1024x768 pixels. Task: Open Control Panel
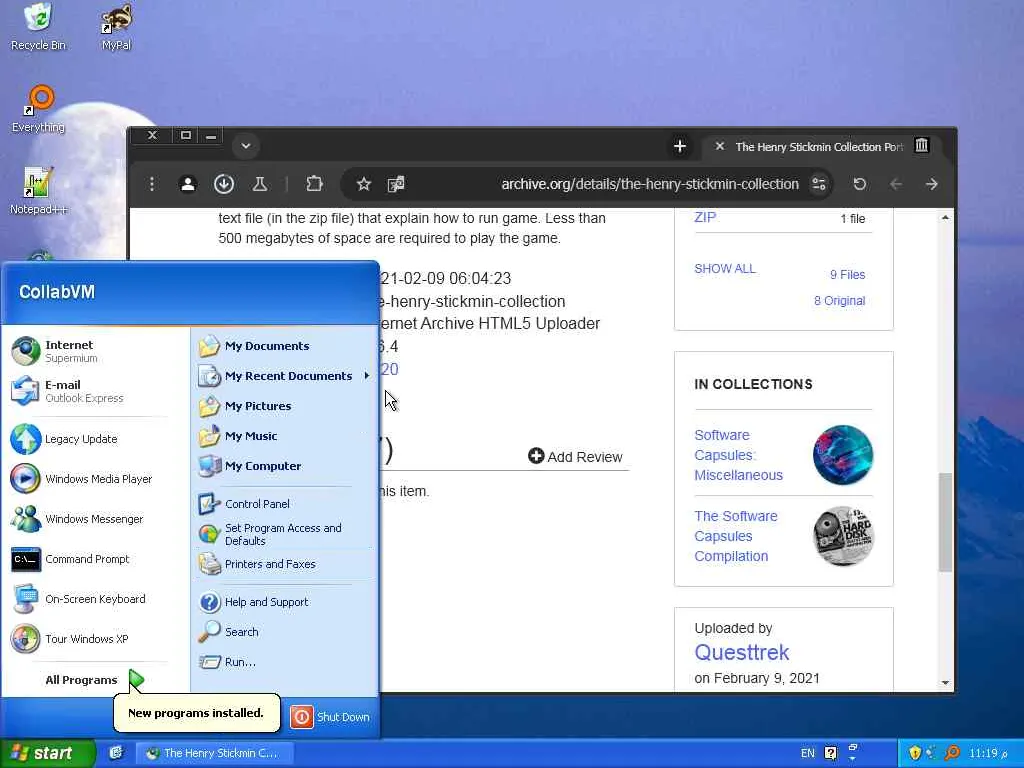pos(285,504)
